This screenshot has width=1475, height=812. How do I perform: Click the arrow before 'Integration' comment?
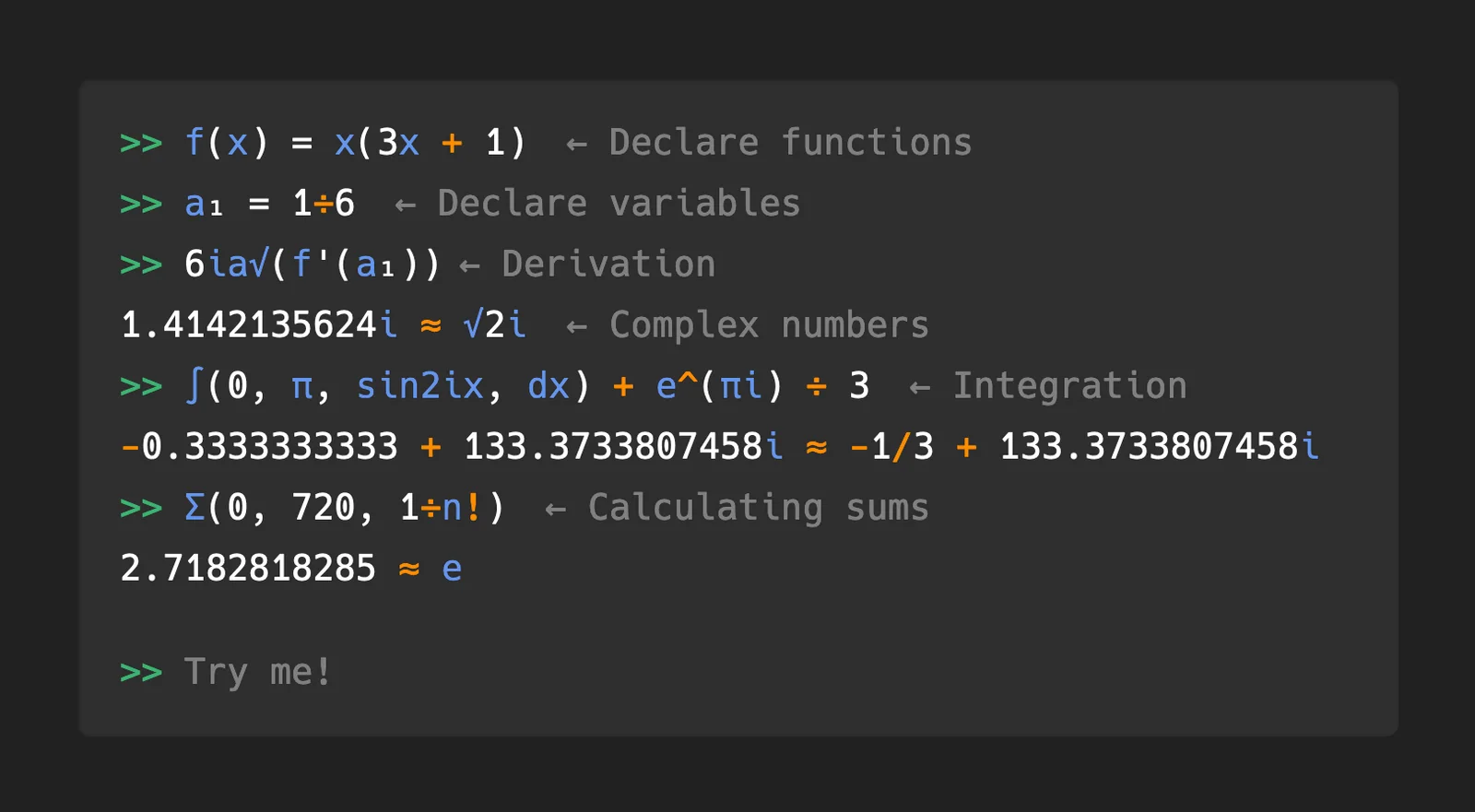920,387
